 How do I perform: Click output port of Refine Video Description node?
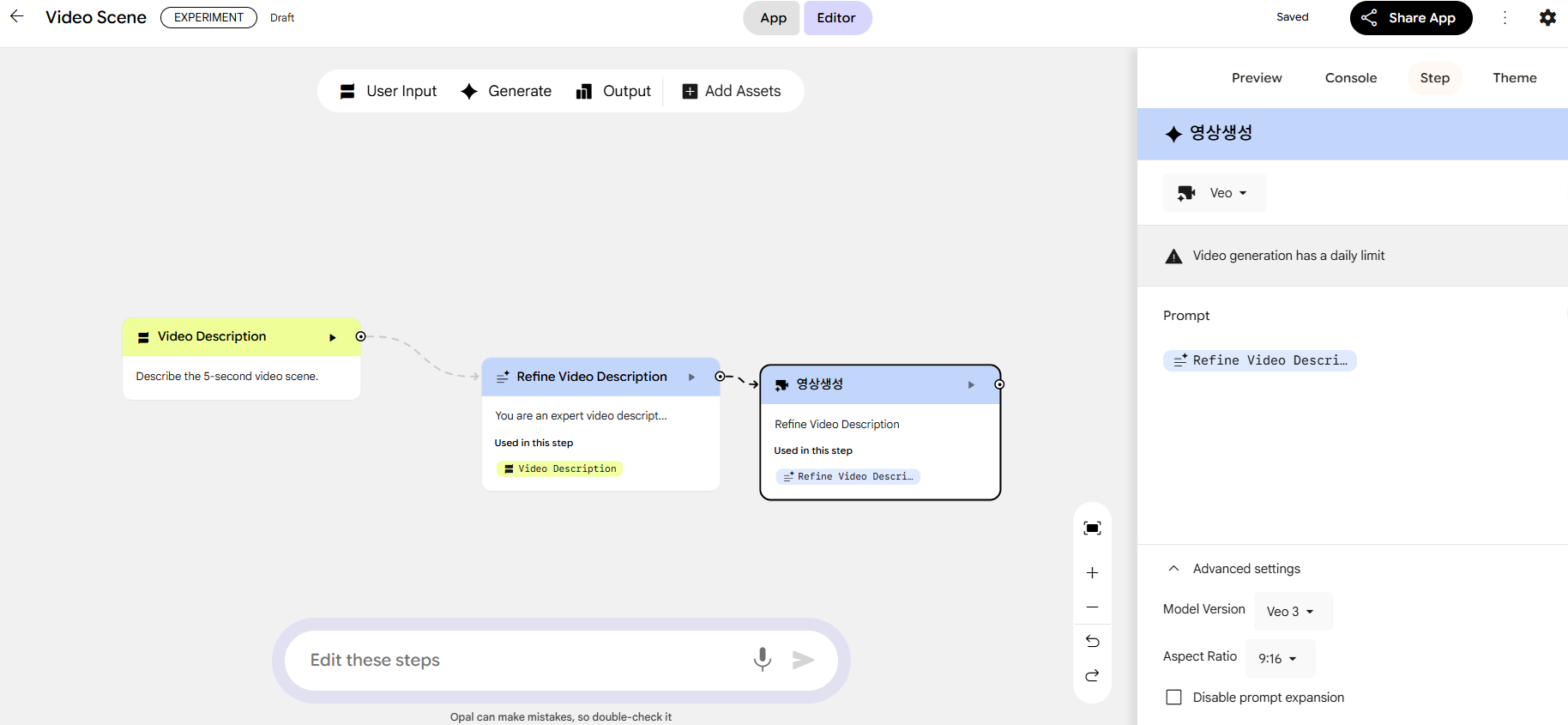tap(720, 376)
